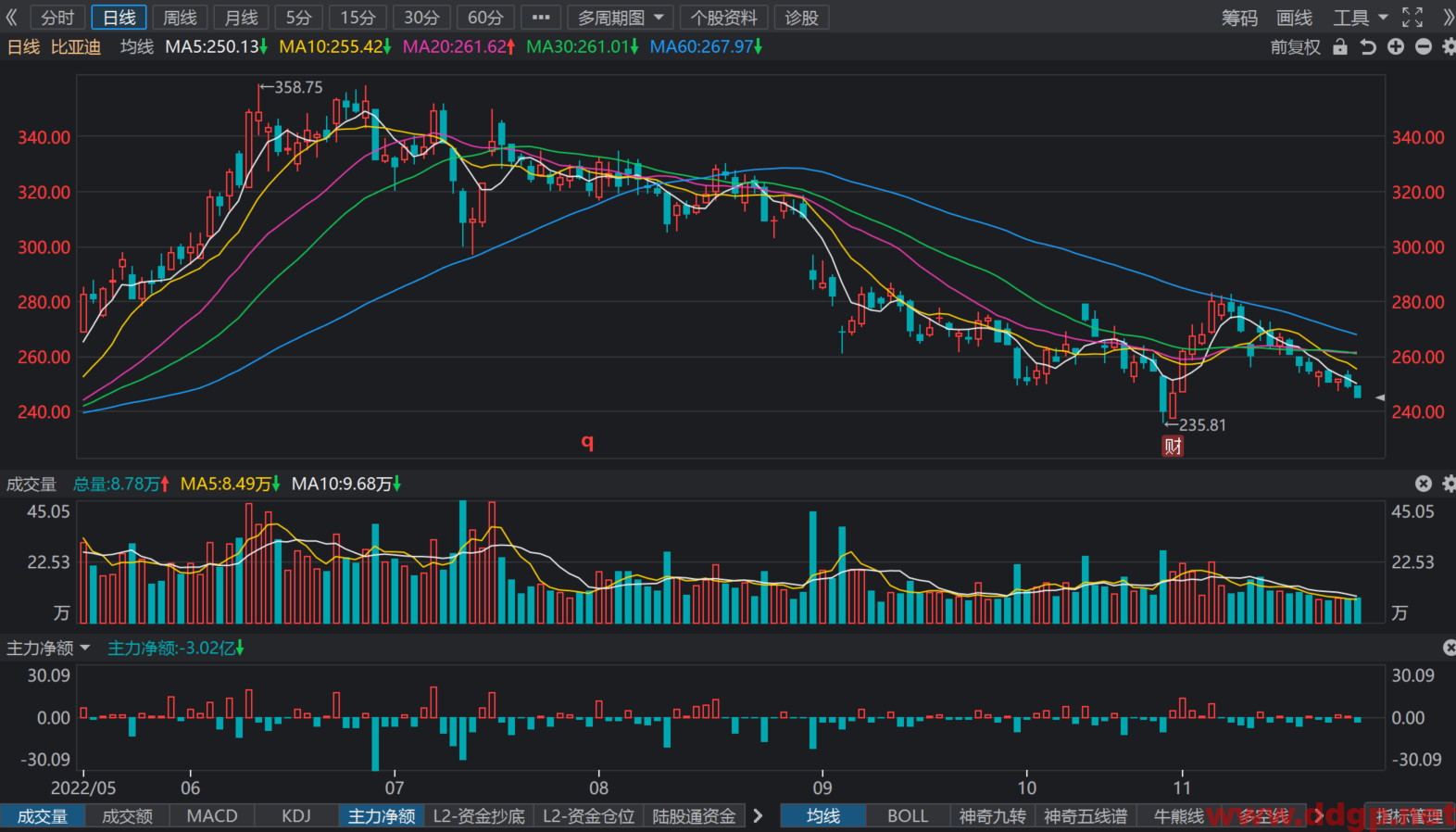Collapse left panel with double-chevron icon
Image resolution: width=1456 pixels, height=832 pixels.
tap(12, 18)
